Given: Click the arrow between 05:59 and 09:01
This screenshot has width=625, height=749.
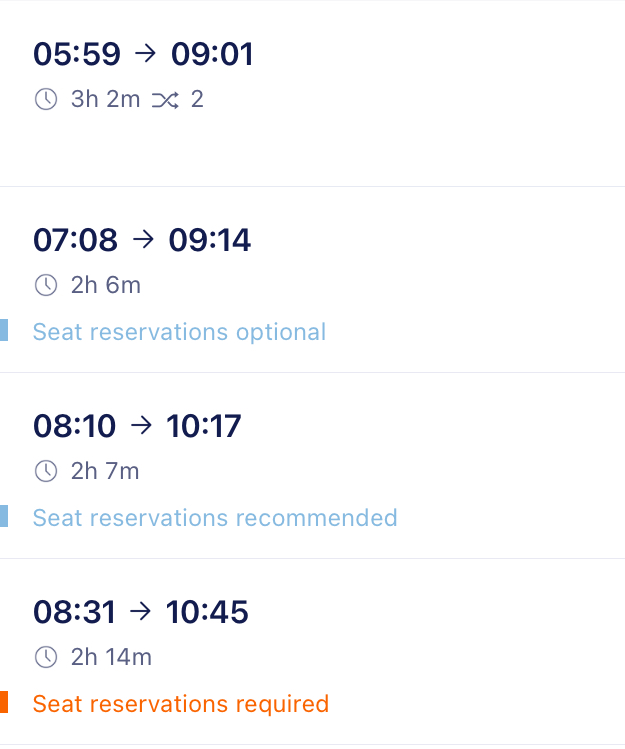Looking at the screenshot, I should (145, 53).
